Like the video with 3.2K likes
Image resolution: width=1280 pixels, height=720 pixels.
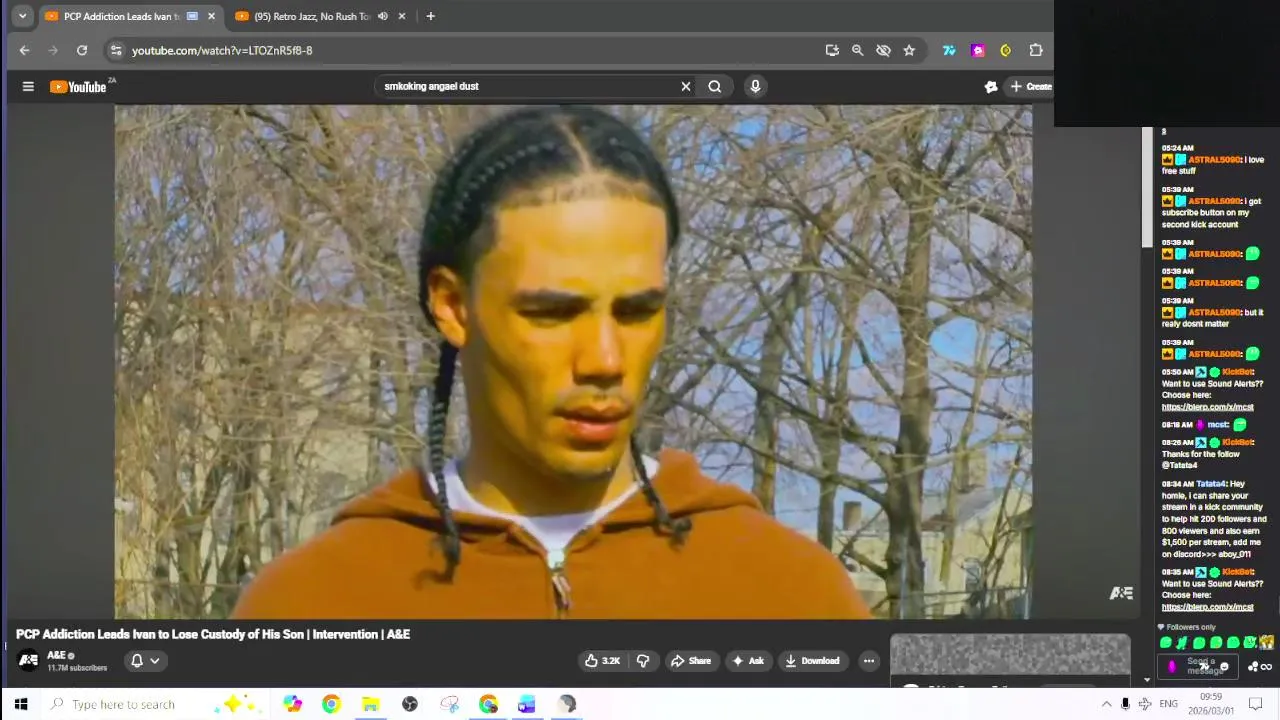[603, 660]
